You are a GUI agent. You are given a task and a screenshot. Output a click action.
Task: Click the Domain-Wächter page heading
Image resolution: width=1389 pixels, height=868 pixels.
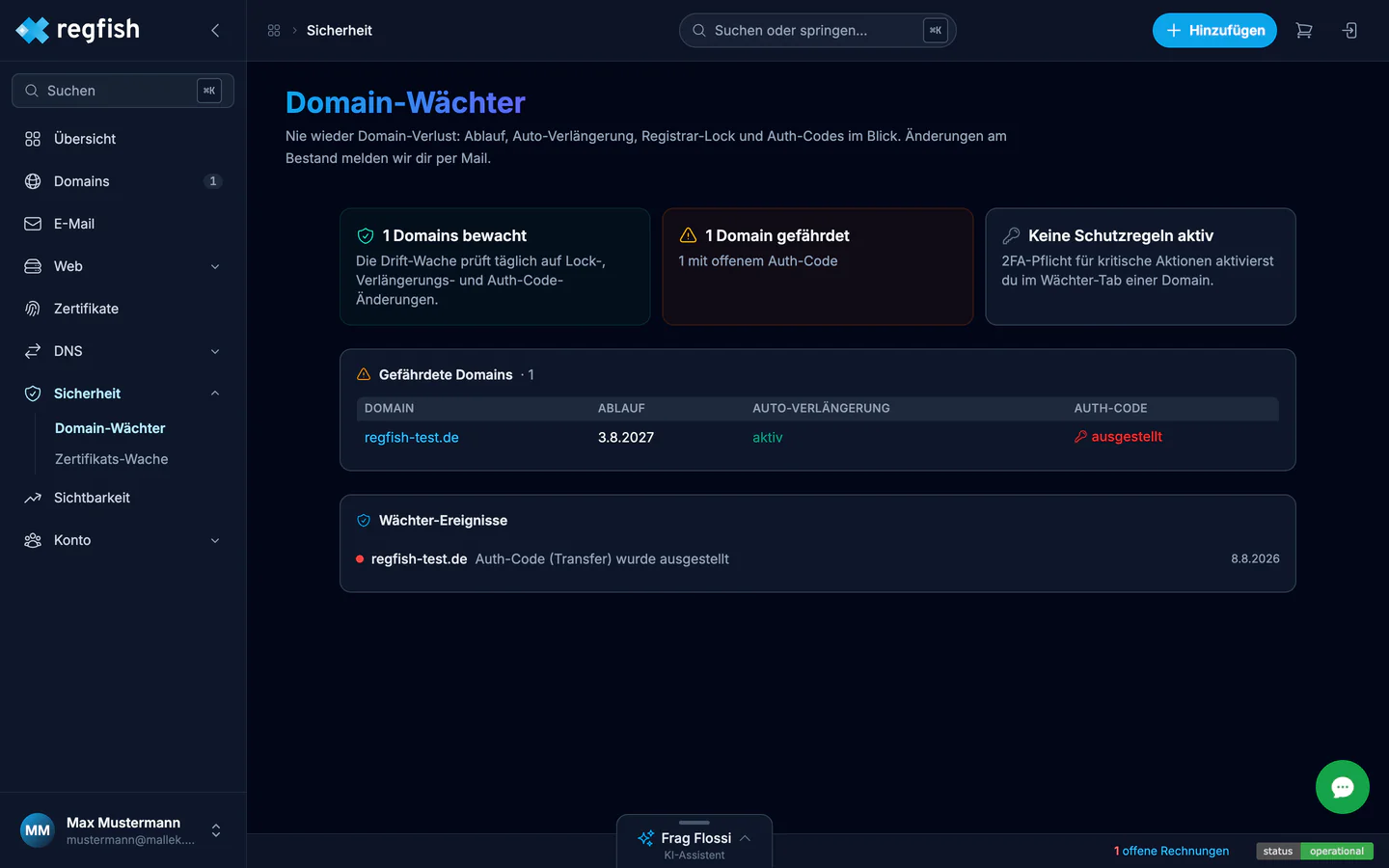pyautogui.click(x=405, y=102)
